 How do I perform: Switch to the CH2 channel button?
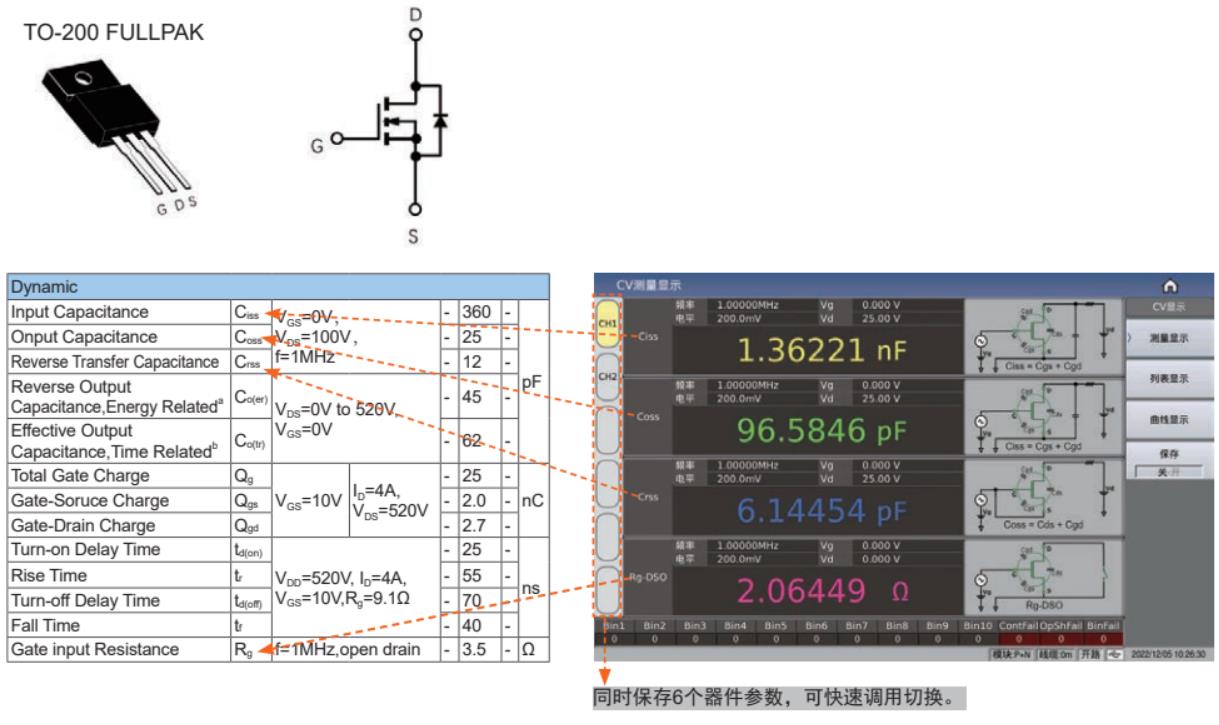tap(606, 378)
